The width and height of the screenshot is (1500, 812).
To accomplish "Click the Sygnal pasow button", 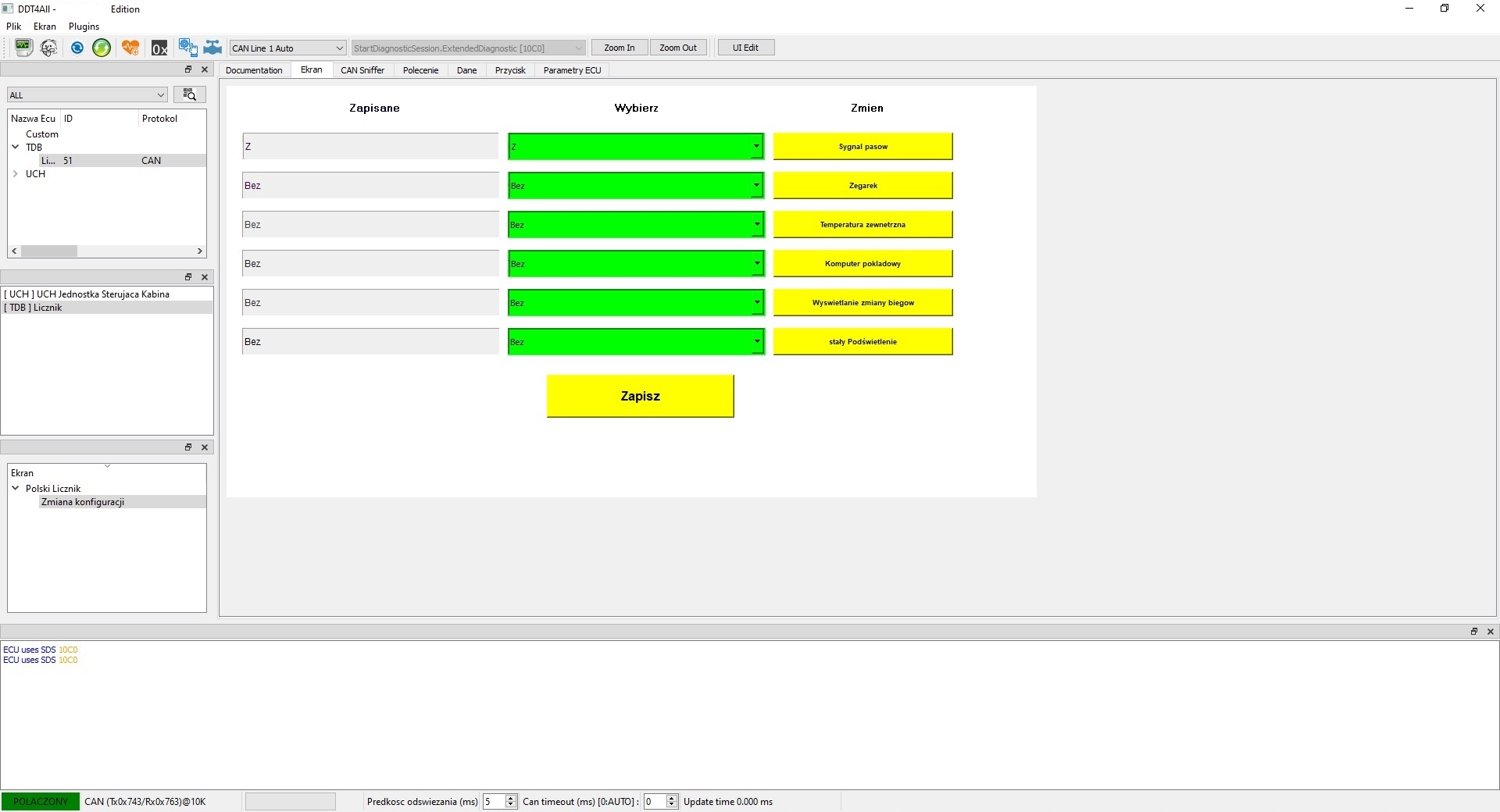I will pyautogui.click(x=862, y=147).
